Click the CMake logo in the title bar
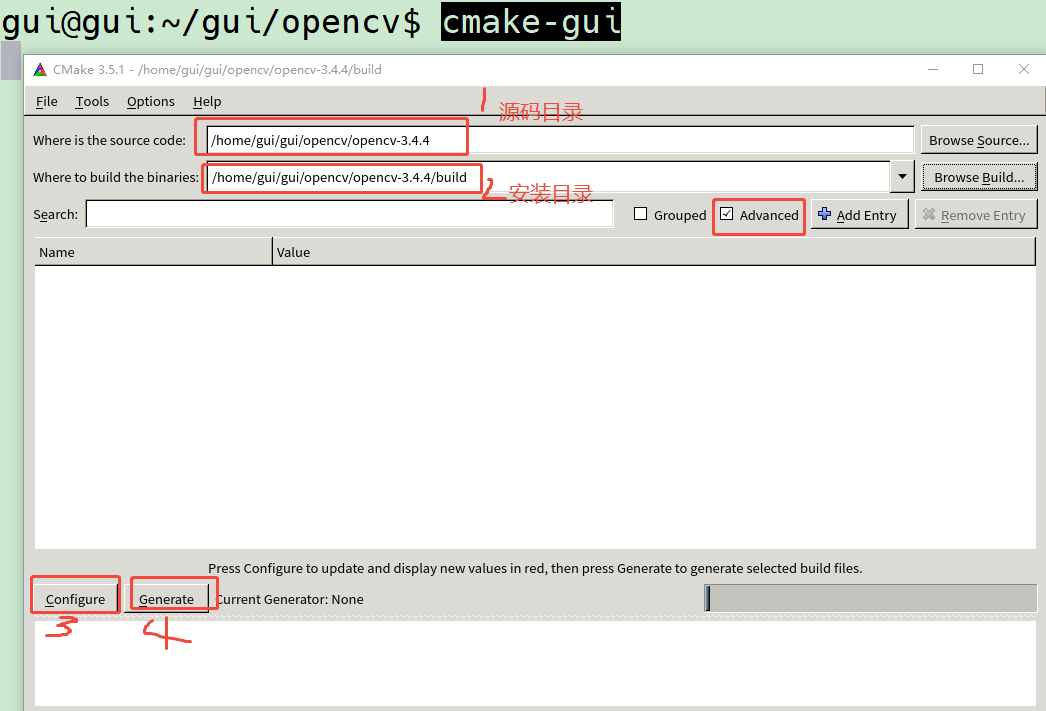Screen dimensions: 1046x711 click(39, 69)
